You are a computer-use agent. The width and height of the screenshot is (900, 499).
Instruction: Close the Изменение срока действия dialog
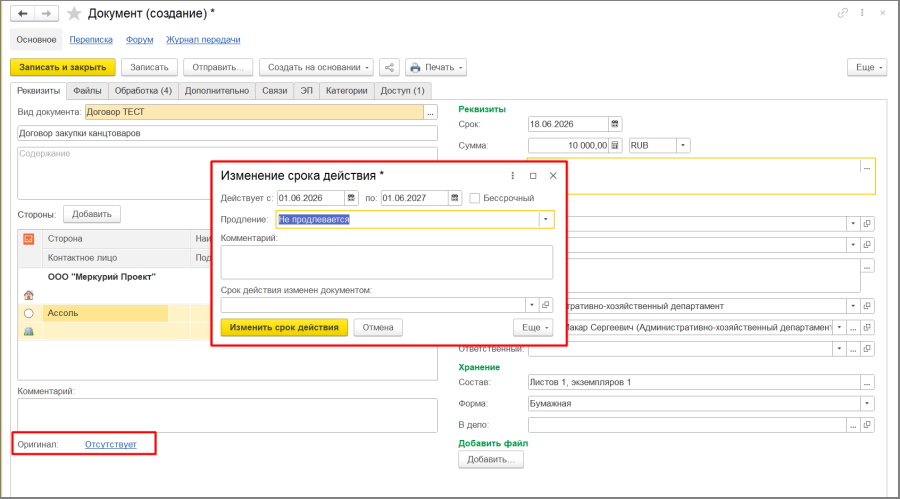coord(553,176)
